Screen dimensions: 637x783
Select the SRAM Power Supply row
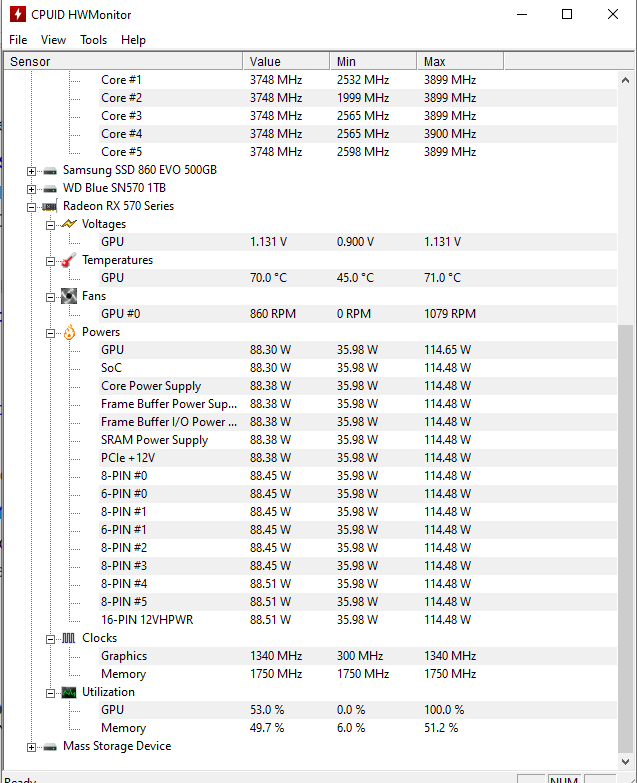coord(358,440)
